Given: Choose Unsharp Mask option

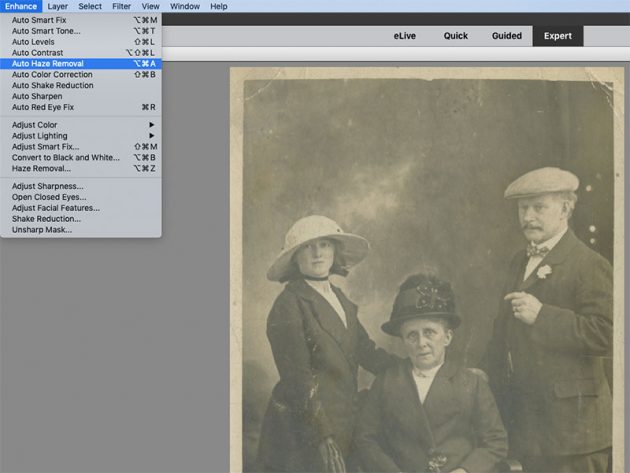Looking at the screenshot, I should pyautogui.click(x=81, y=230).
